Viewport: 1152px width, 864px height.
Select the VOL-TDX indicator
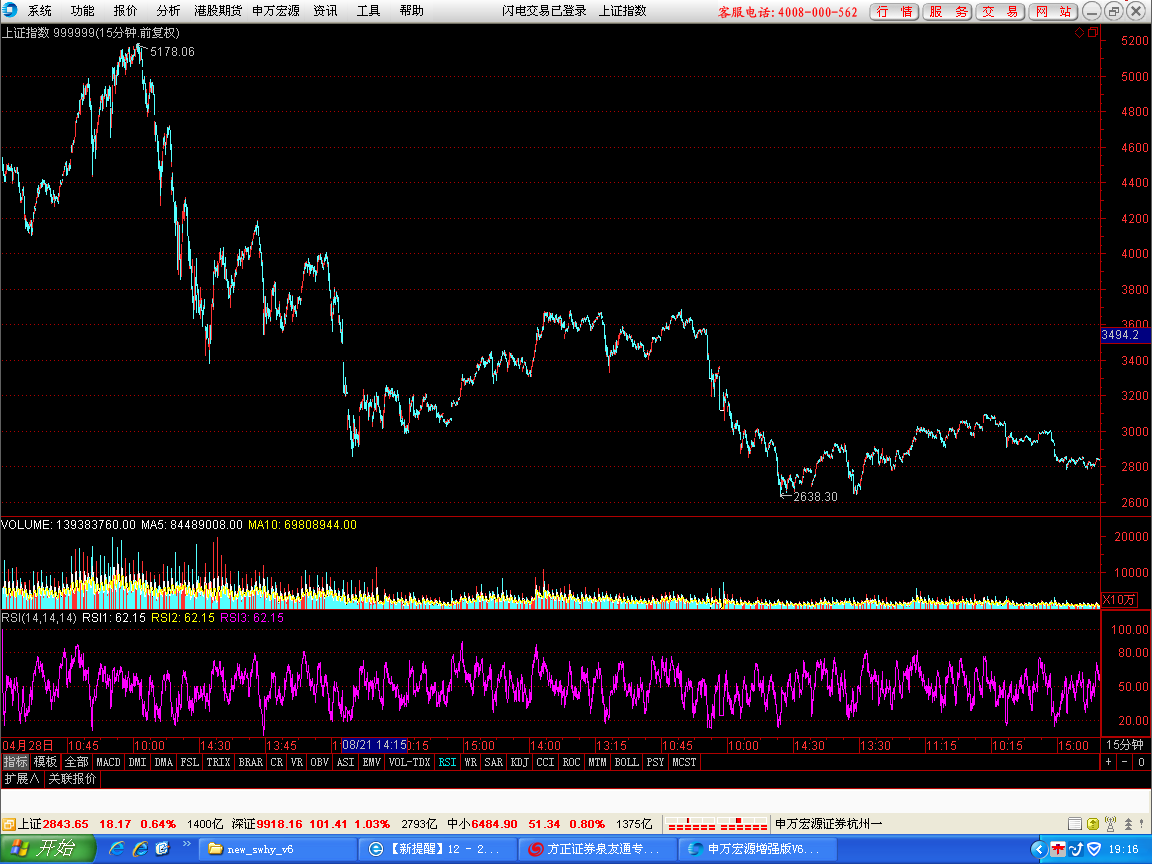(x=409, y=762)
